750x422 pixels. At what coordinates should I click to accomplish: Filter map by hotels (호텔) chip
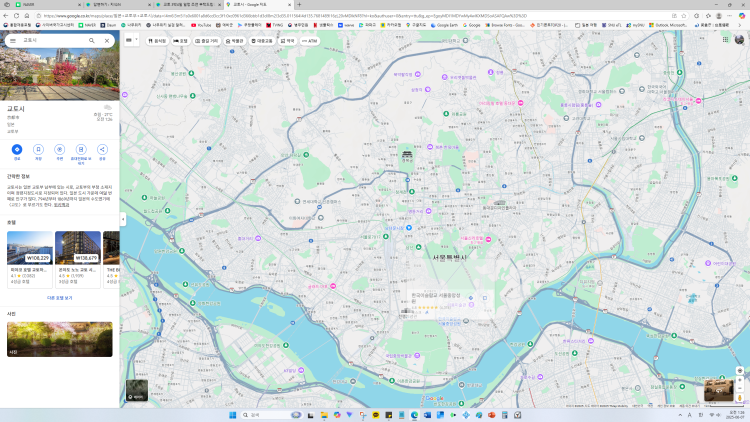[180, 41]
